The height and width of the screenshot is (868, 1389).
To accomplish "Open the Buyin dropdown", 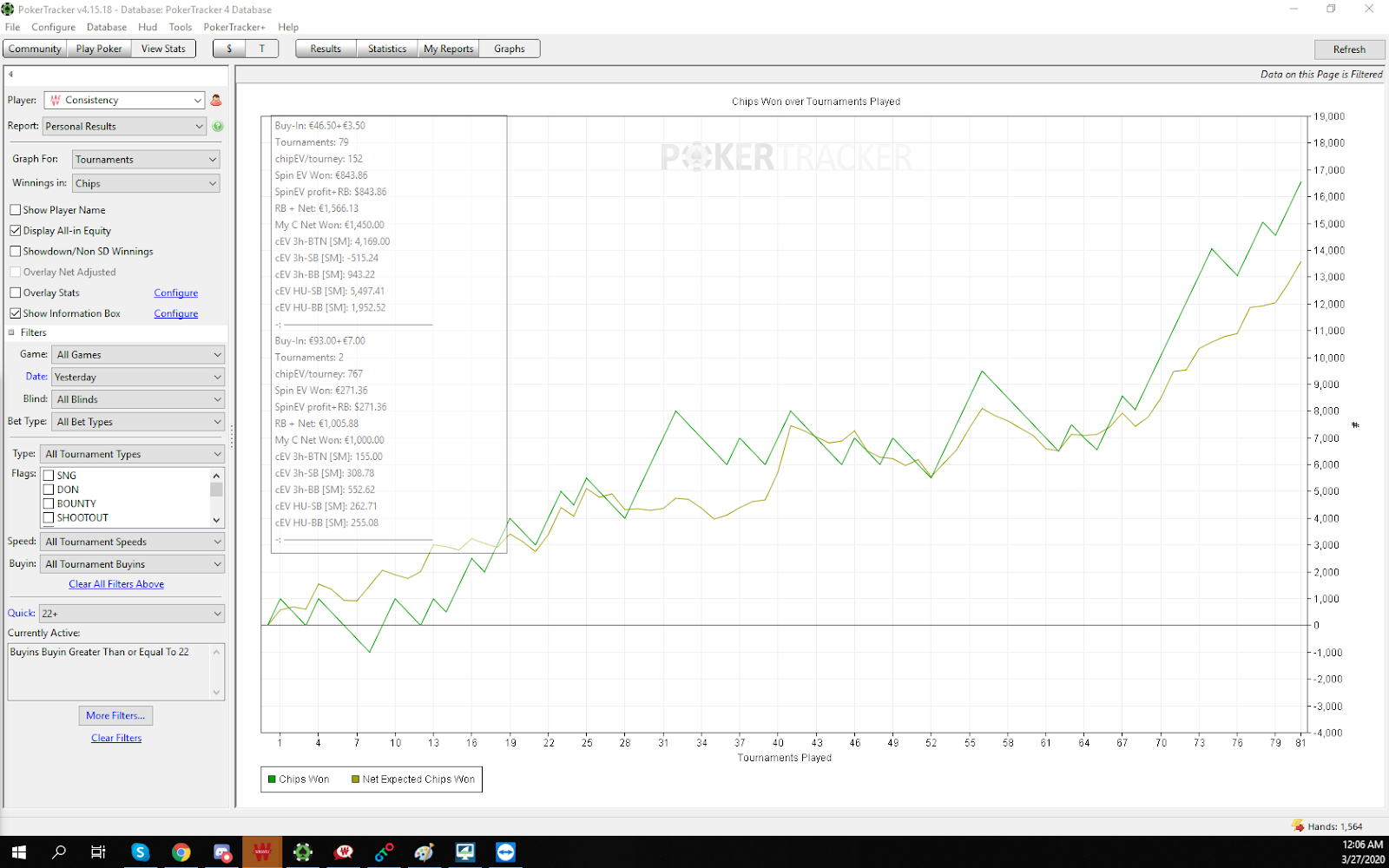I will pyautogui.click(x=133, y=564).
